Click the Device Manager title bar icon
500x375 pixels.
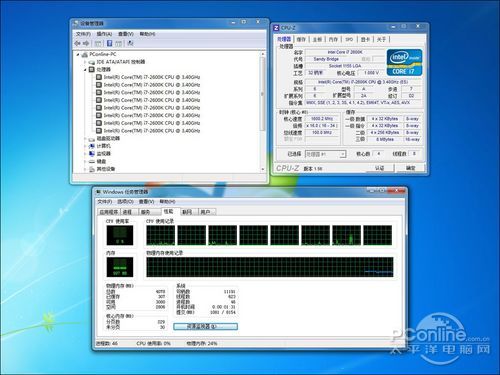[76, 24]
